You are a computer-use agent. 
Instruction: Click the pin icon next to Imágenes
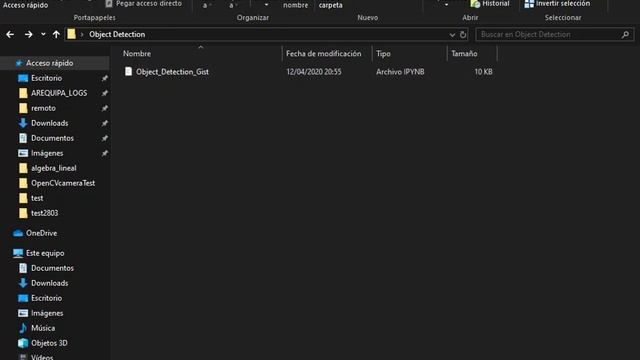click(104, 153)
